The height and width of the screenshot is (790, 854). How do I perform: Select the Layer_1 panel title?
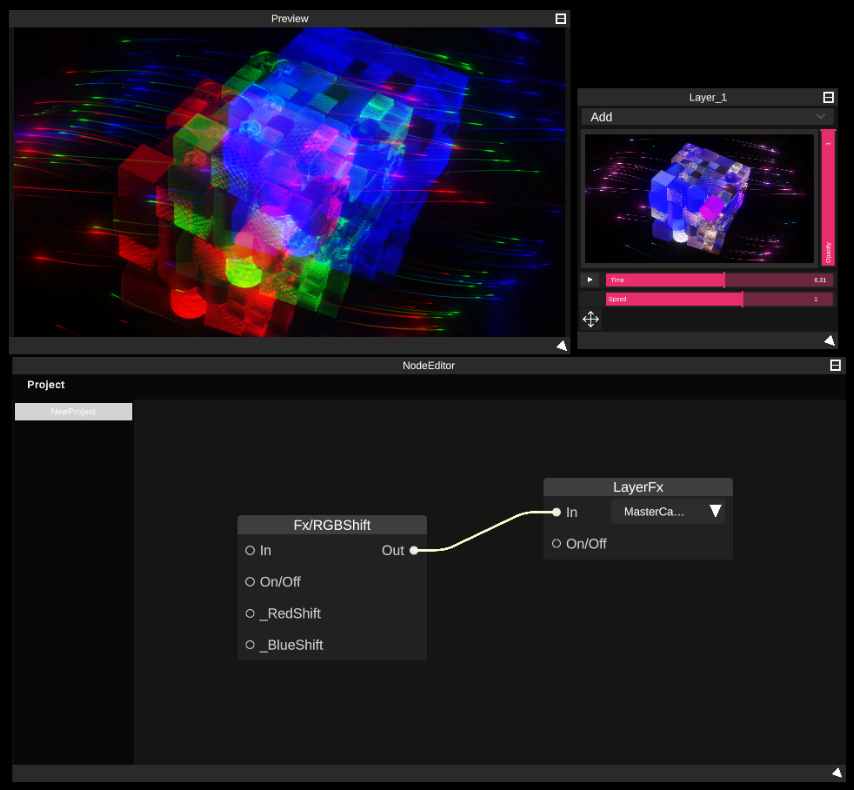tap(706, 96)
